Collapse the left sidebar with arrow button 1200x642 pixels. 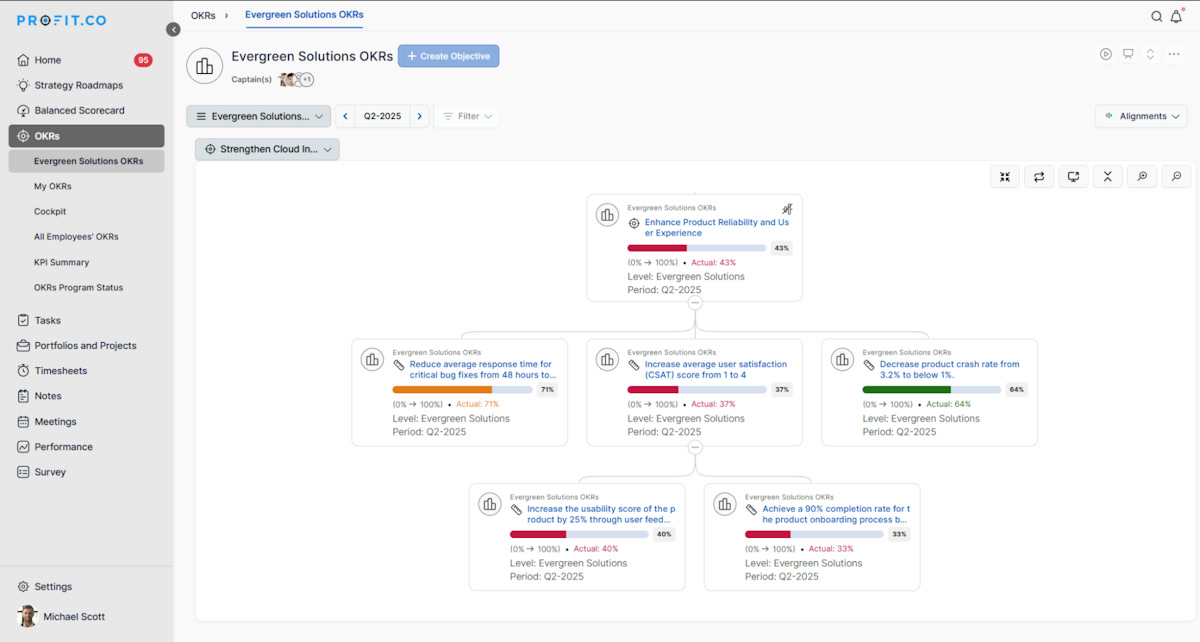pos(173,30)
